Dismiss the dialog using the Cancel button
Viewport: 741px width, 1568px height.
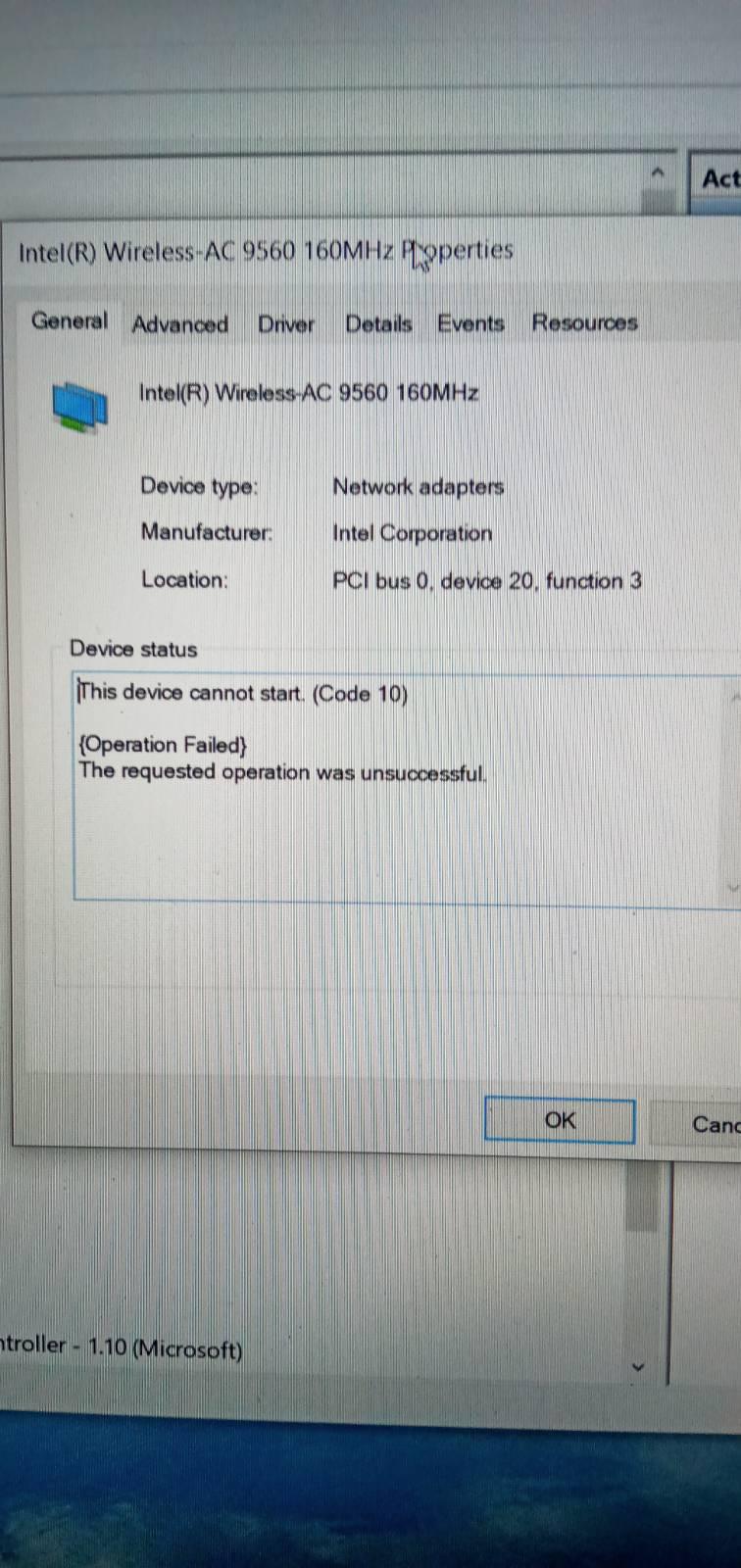tap(698, 1123)
